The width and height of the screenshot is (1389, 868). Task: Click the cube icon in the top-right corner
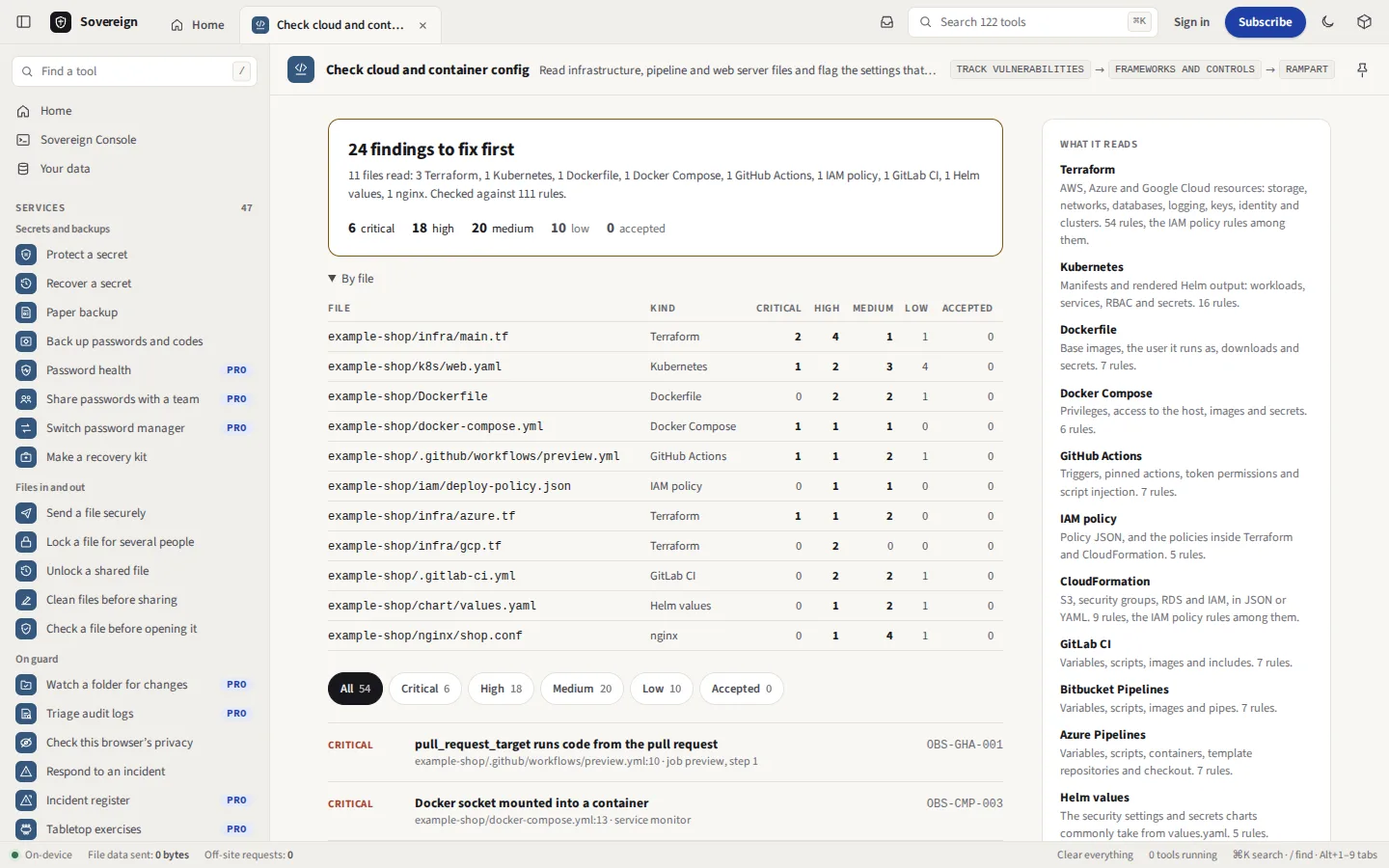(1364, 22)
